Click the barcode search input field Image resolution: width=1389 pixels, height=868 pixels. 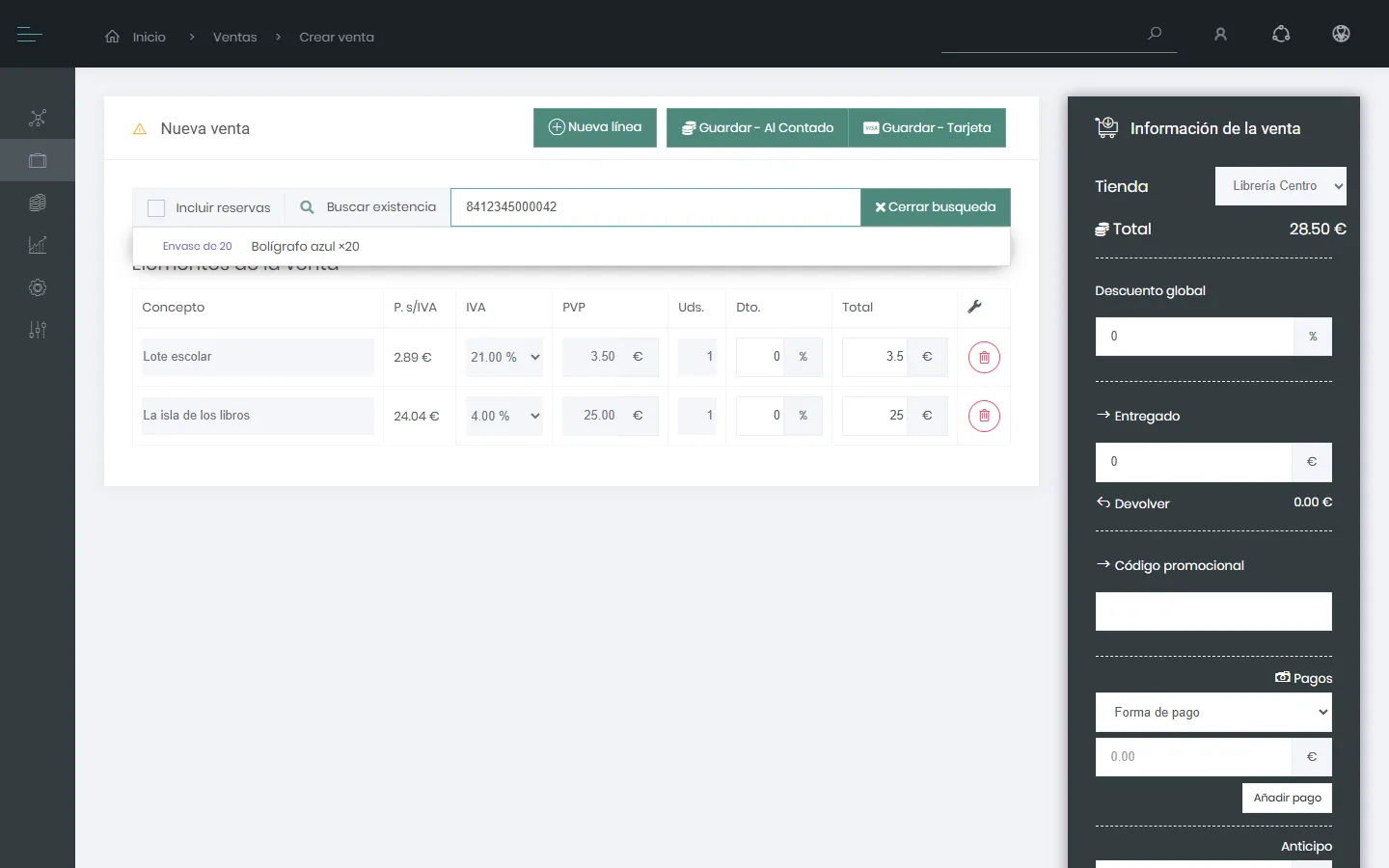[x=656, y=207]
